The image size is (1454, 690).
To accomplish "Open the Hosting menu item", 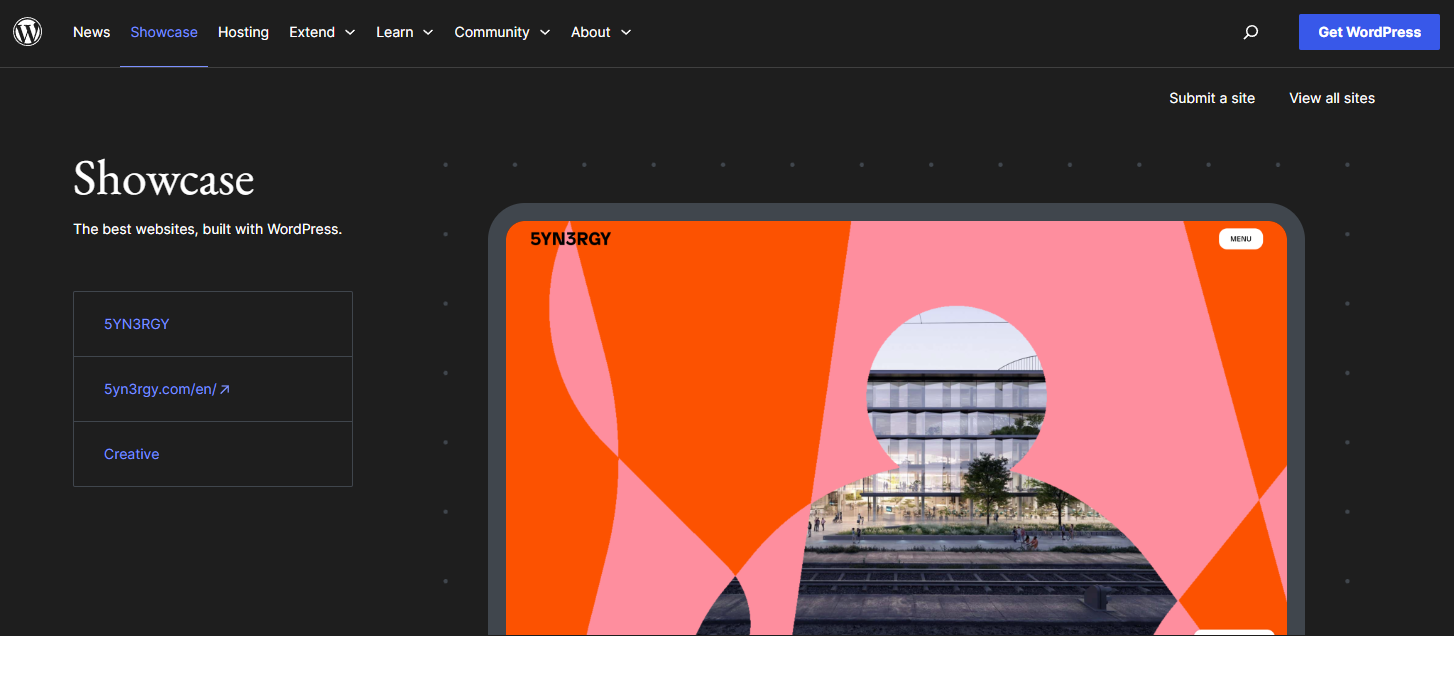I will tap(243, 32).
